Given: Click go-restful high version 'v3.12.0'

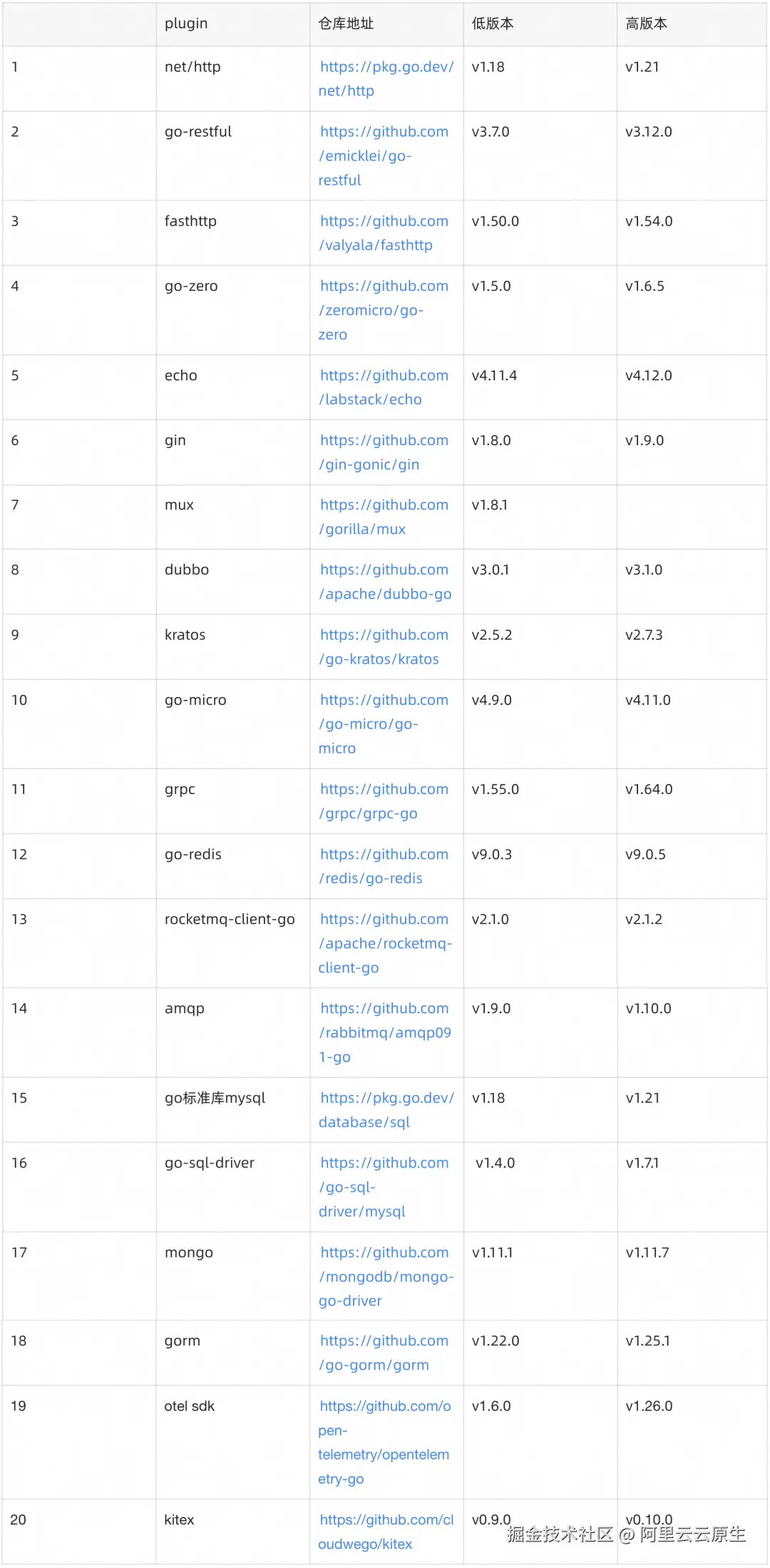Looking at the screenshot, I should [649, 132].
